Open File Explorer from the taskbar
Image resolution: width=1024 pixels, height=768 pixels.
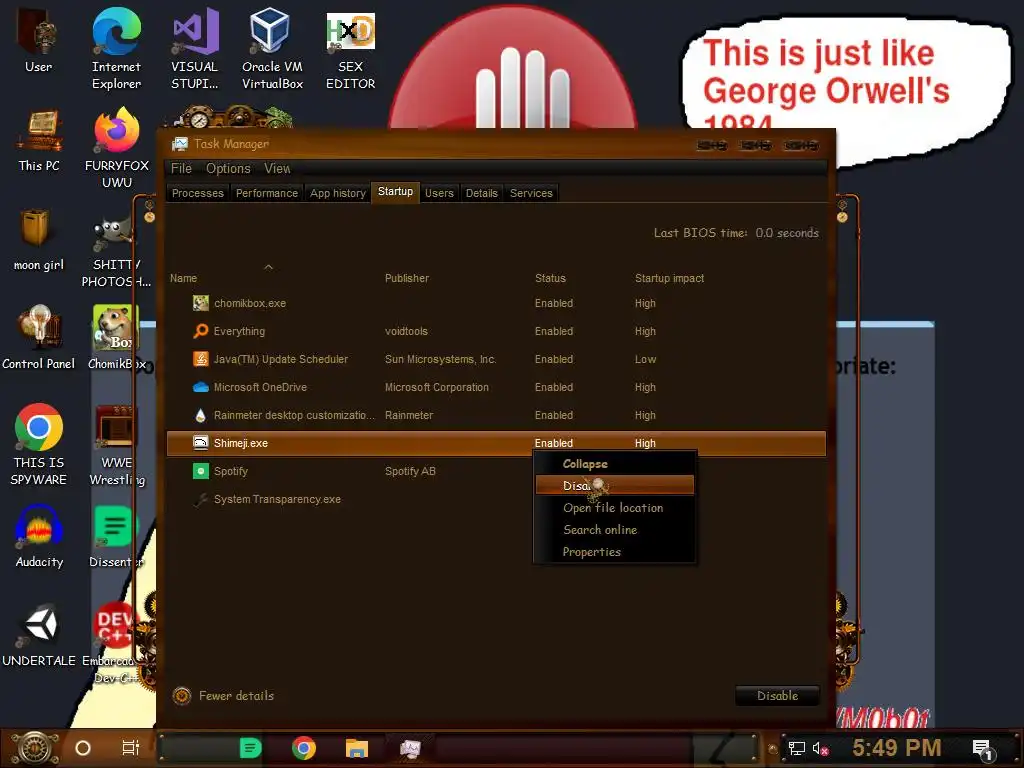click(357, 748)
